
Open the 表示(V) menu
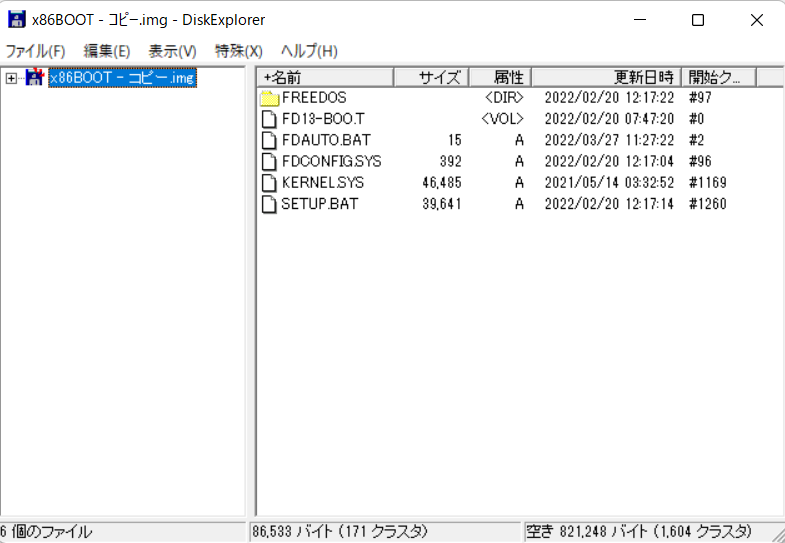coord(172,51)
